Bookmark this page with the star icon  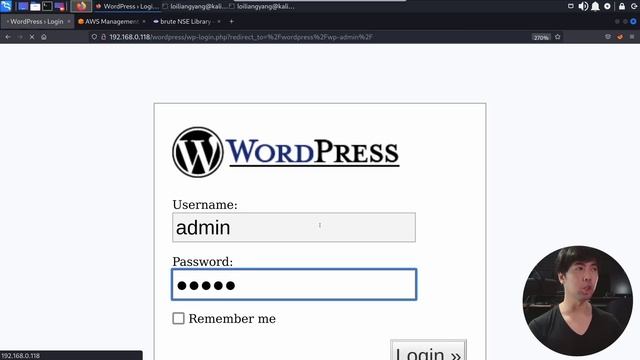point(558,37)
